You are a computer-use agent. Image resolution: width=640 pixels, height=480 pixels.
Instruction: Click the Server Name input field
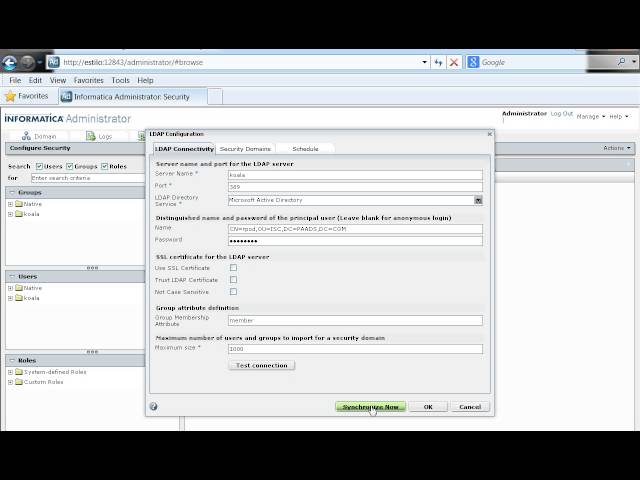355,175
